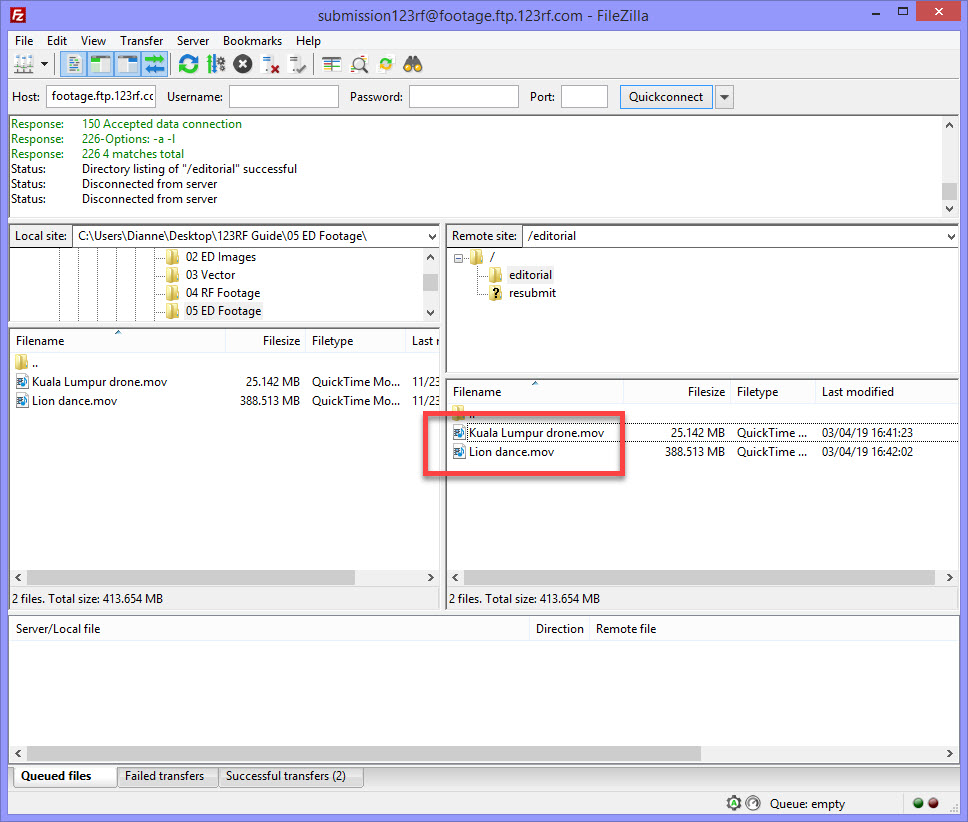Open the File menu
968x822 pixels.
[x=24, y=41]
